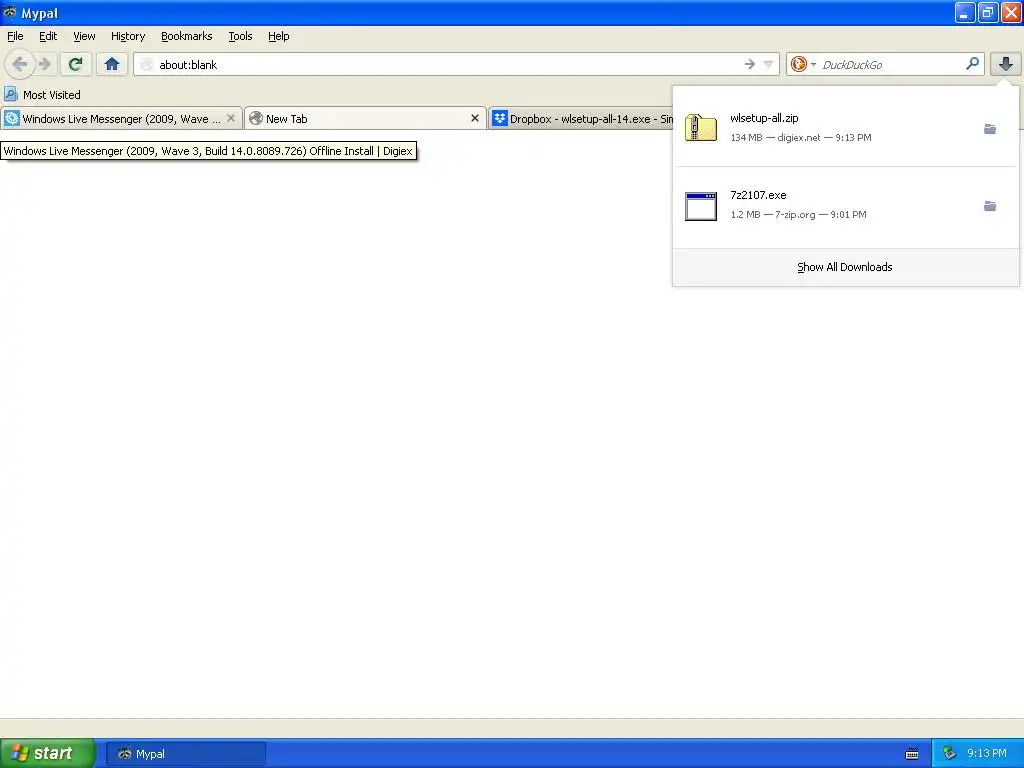Click the network tray icon

949,754
